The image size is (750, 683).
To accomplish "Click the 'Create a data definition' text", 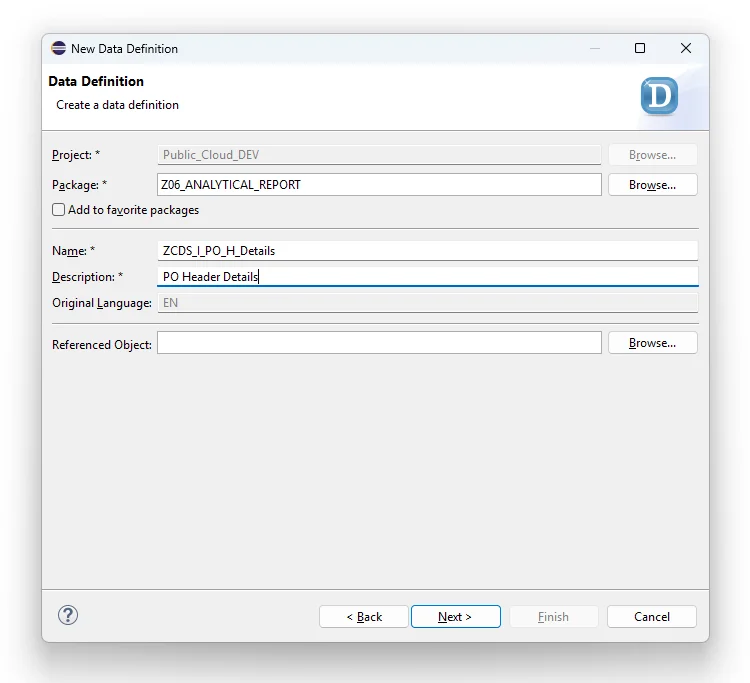I will pos(117,105).
